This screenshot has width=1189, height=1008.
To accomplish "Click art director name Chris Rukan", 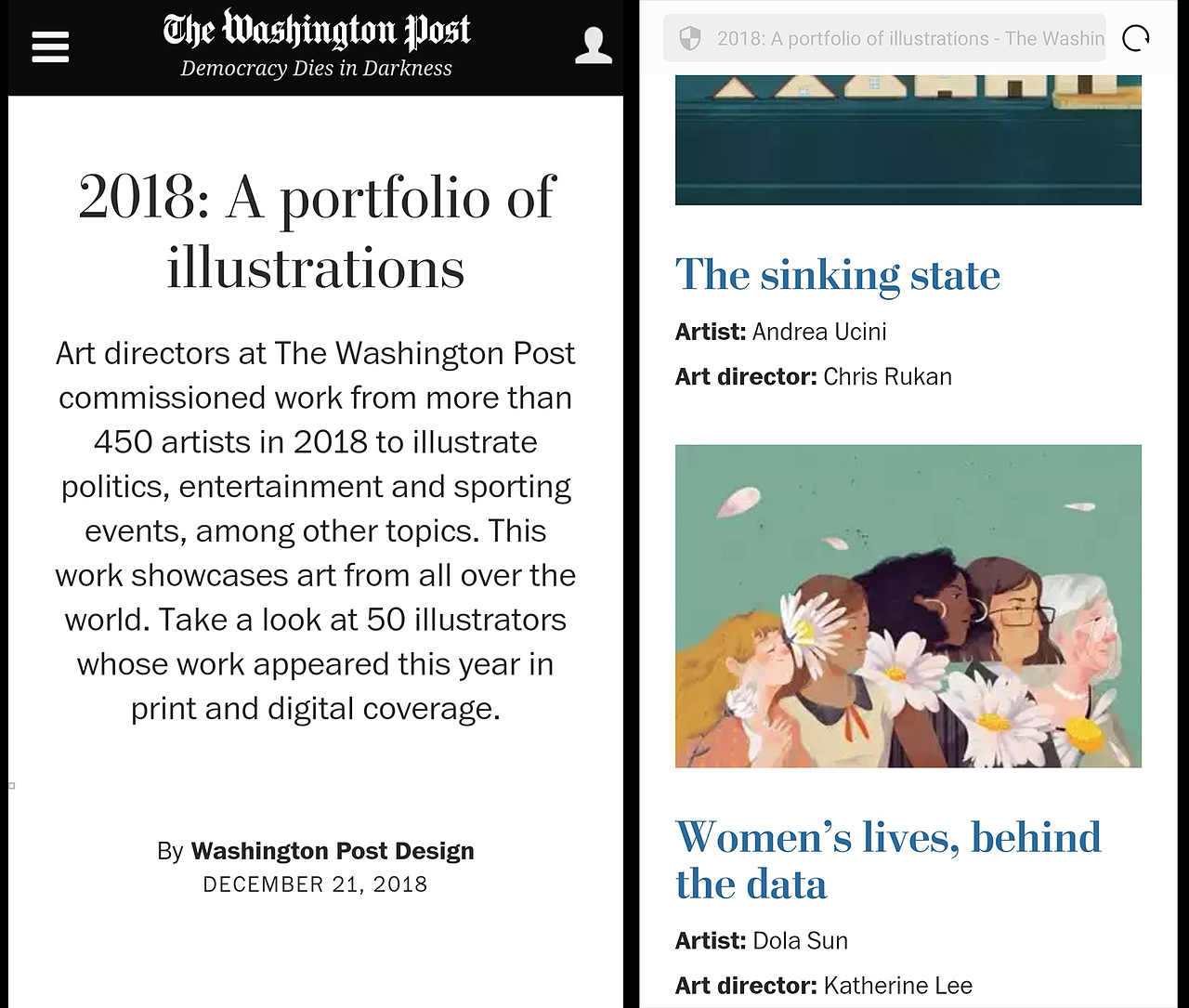I will (887, 376).
